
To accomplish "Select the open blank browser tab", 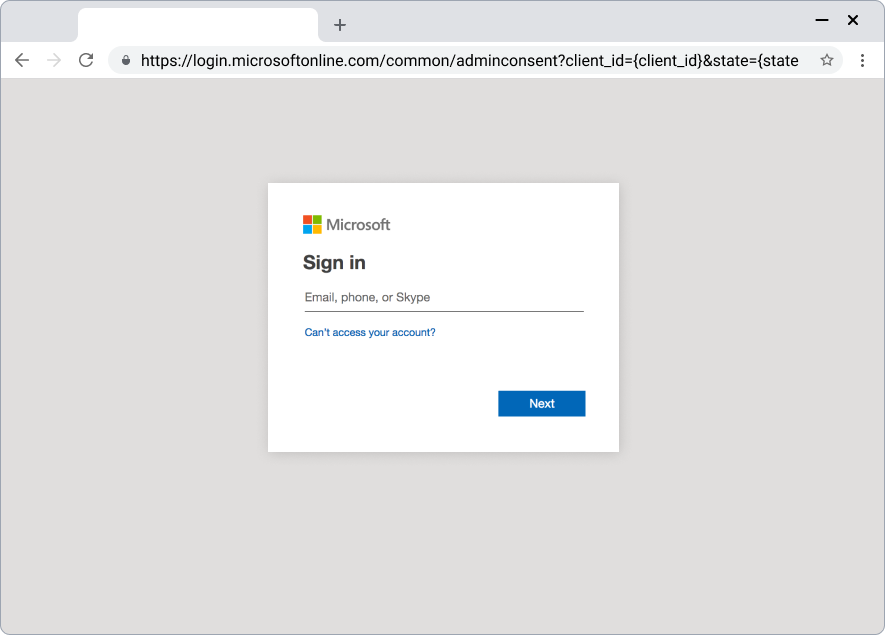I will pos(197,25).
